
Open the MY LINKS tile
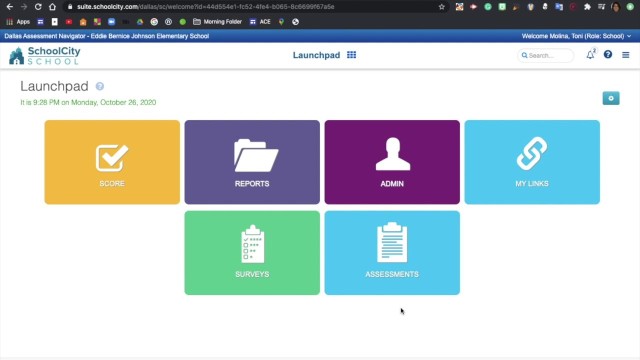coord(532,162)
